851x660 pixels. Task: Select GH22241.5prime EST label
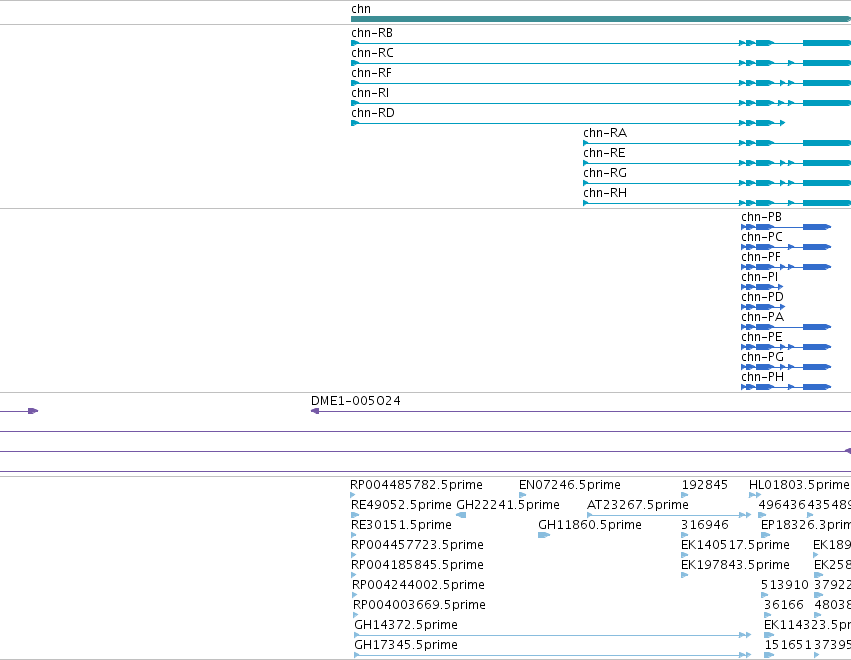pos(508,505)
